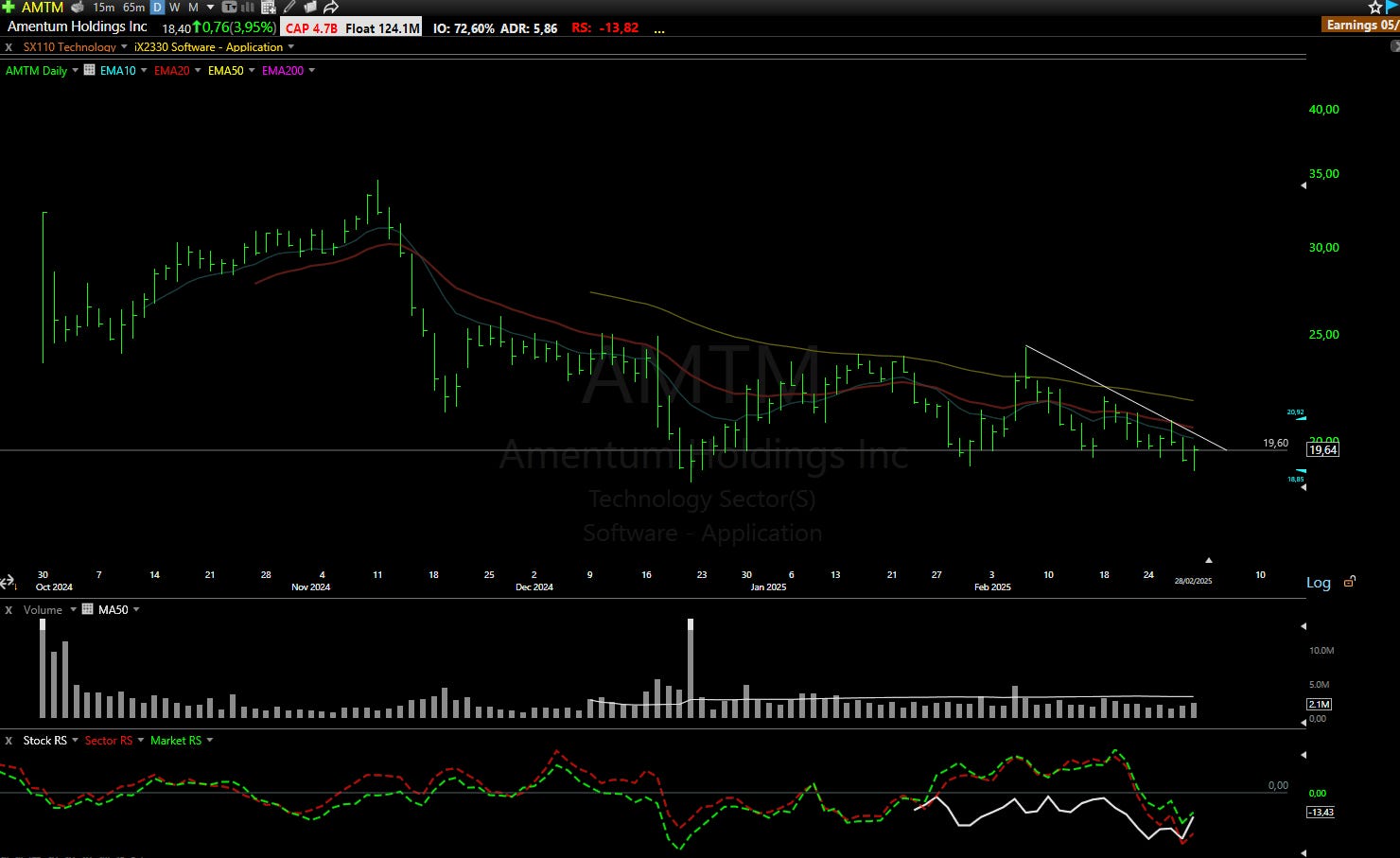
Task: Select the Daily (D) timeframe
Action: (x=158, y=7)
